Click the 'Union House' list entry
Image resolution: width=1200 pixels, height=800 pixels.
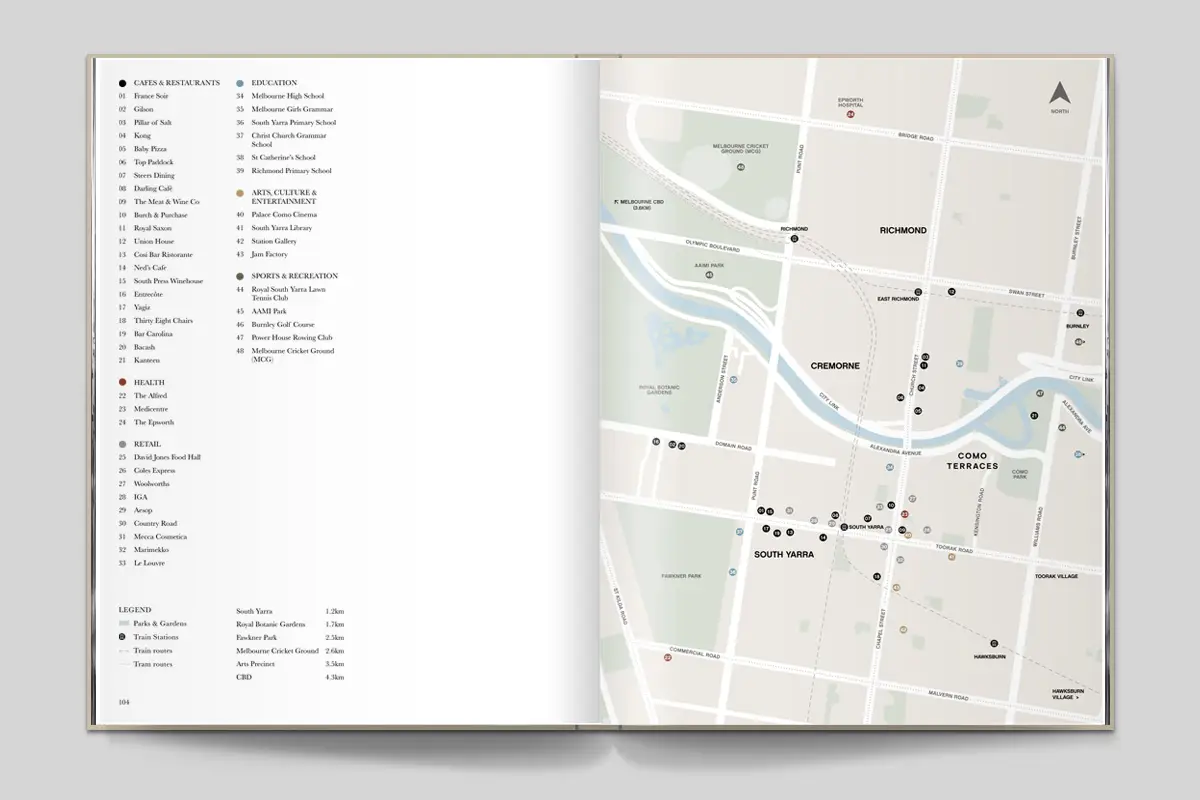154,241
